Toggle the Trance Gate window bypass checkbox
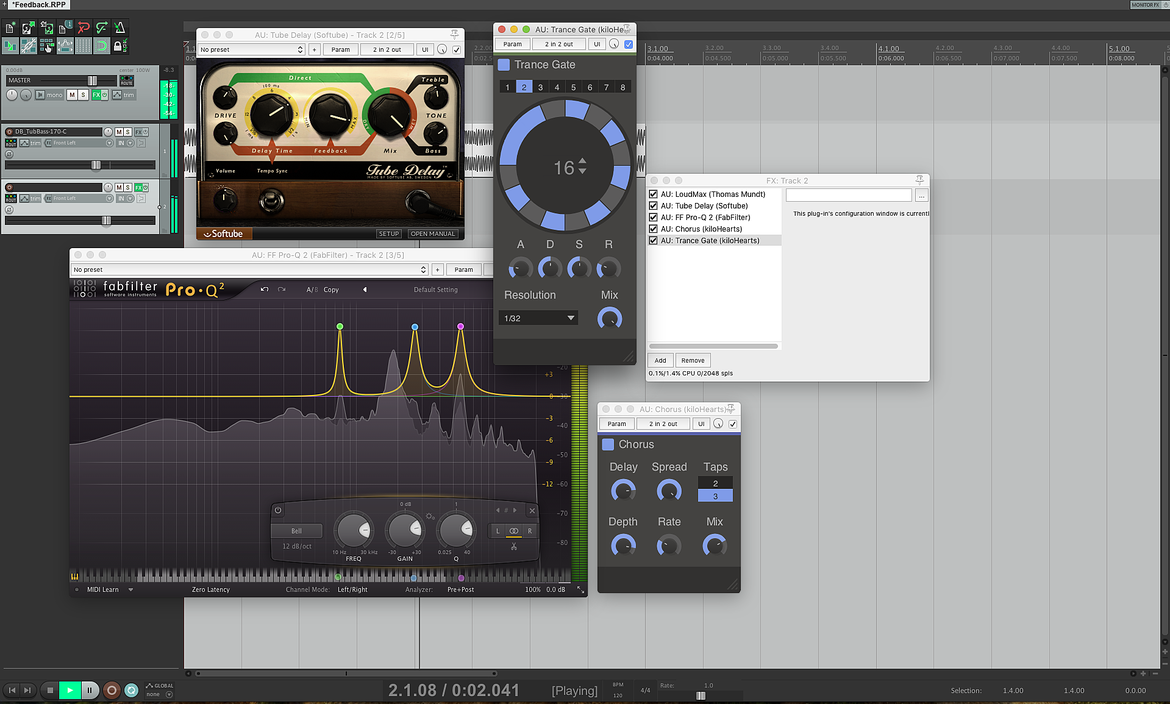The width and height of the screenshot is (1170, 704). (628, 44)
